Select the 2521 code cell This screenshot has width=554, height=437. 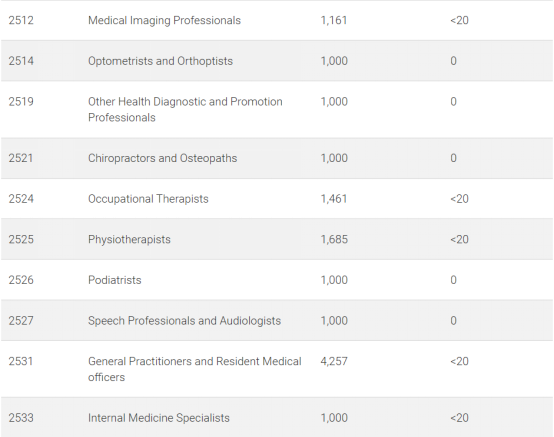point(21,158)
